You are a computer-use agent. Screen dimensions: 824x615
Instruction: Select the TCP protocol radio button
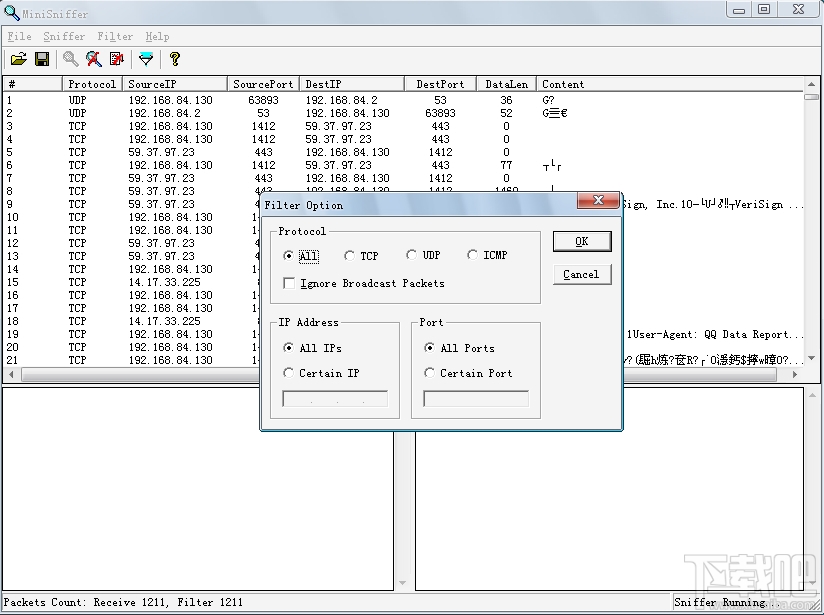click(349, 256)
